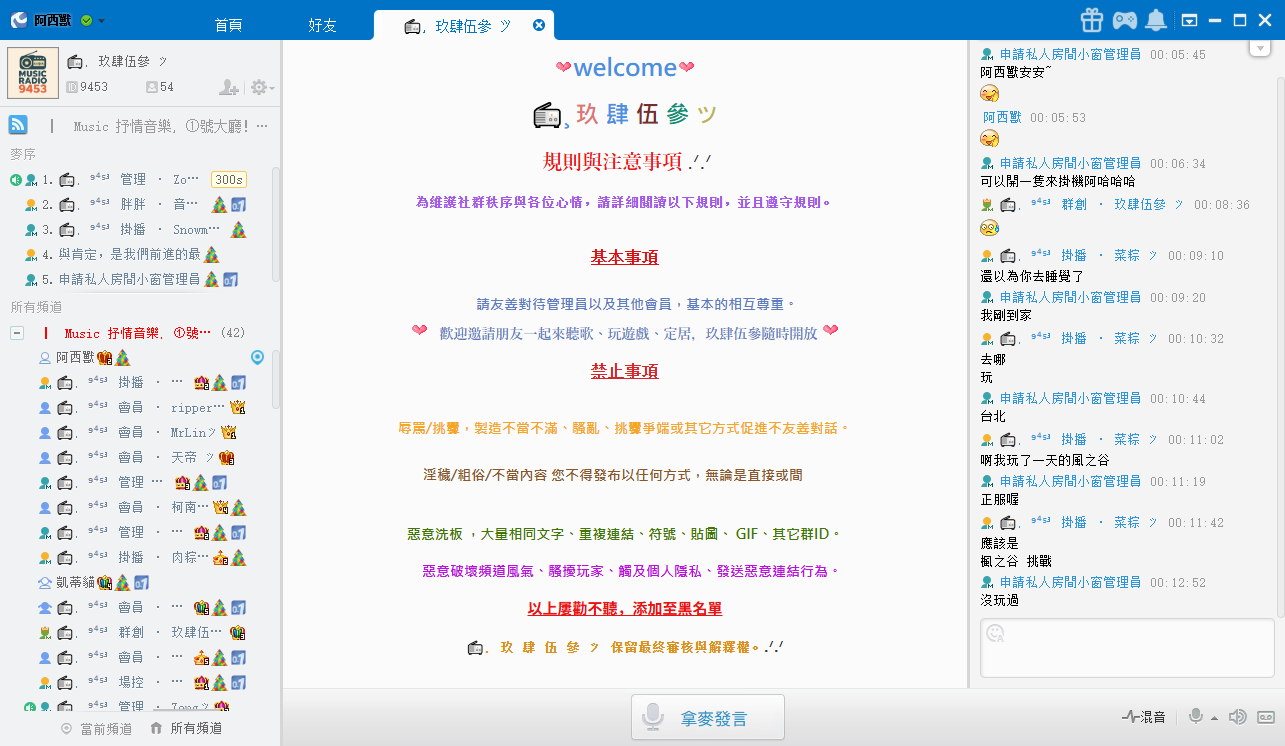Toggle the speaker mute icon
1285x746 pixels.
(x=1237, y=716)
